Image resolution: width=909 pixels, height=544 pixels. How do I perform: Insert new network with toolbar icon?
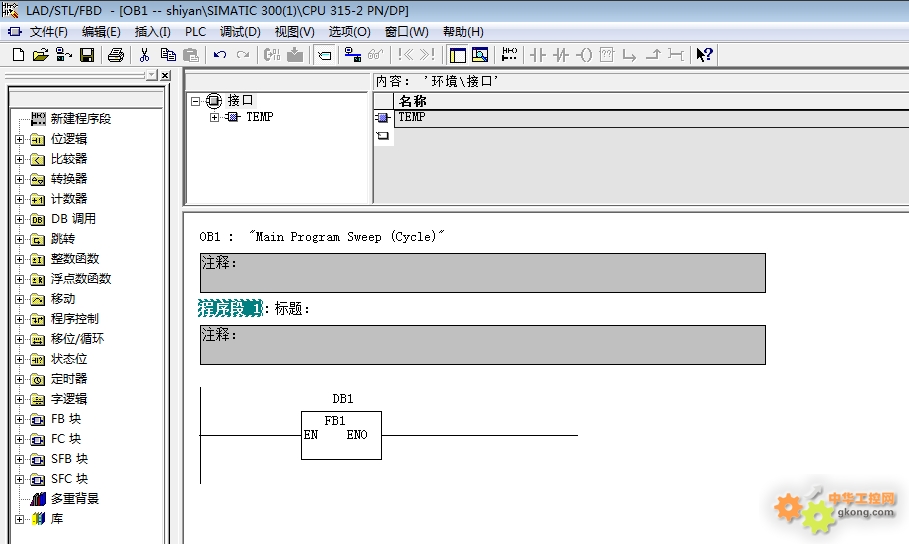click(509, 55)
